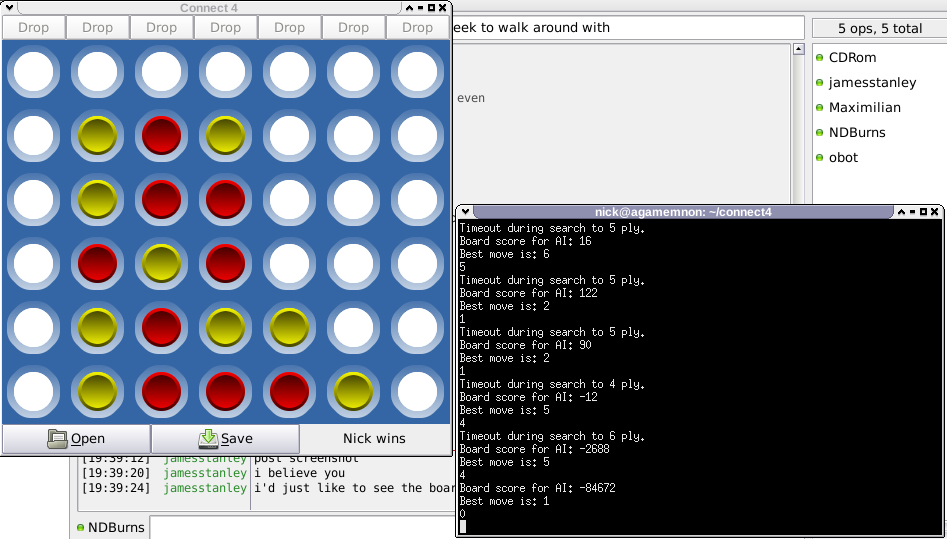This screenshot has width=947, height=539.
Task: Click the folder icon on the Open button
Action: pyautogui.click(x=58, y=438)
